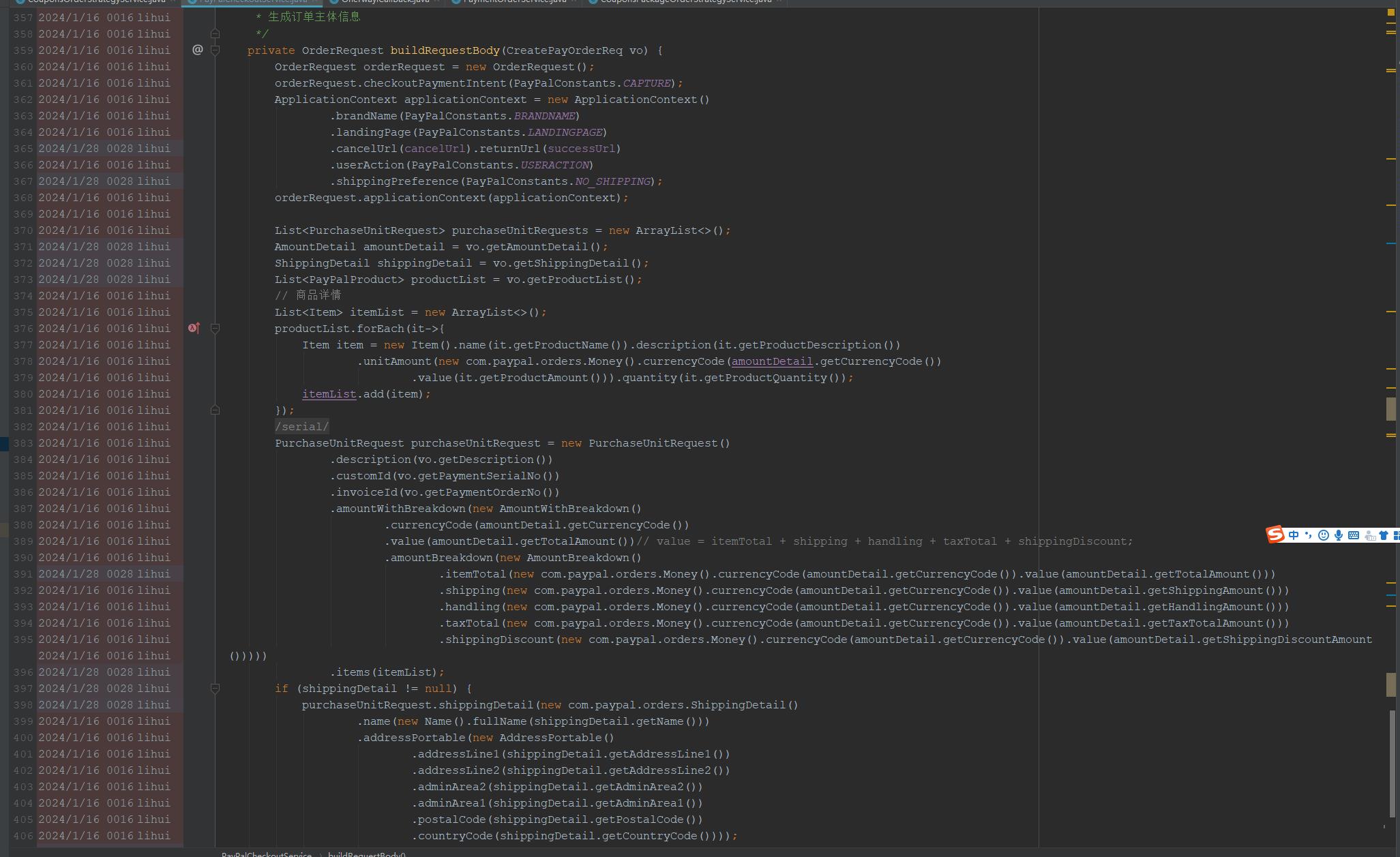The width and height of the screenshot is (1400, 857).
Task: Collapse the buildRequestBody method fold marker
Action: click(215, 50)
